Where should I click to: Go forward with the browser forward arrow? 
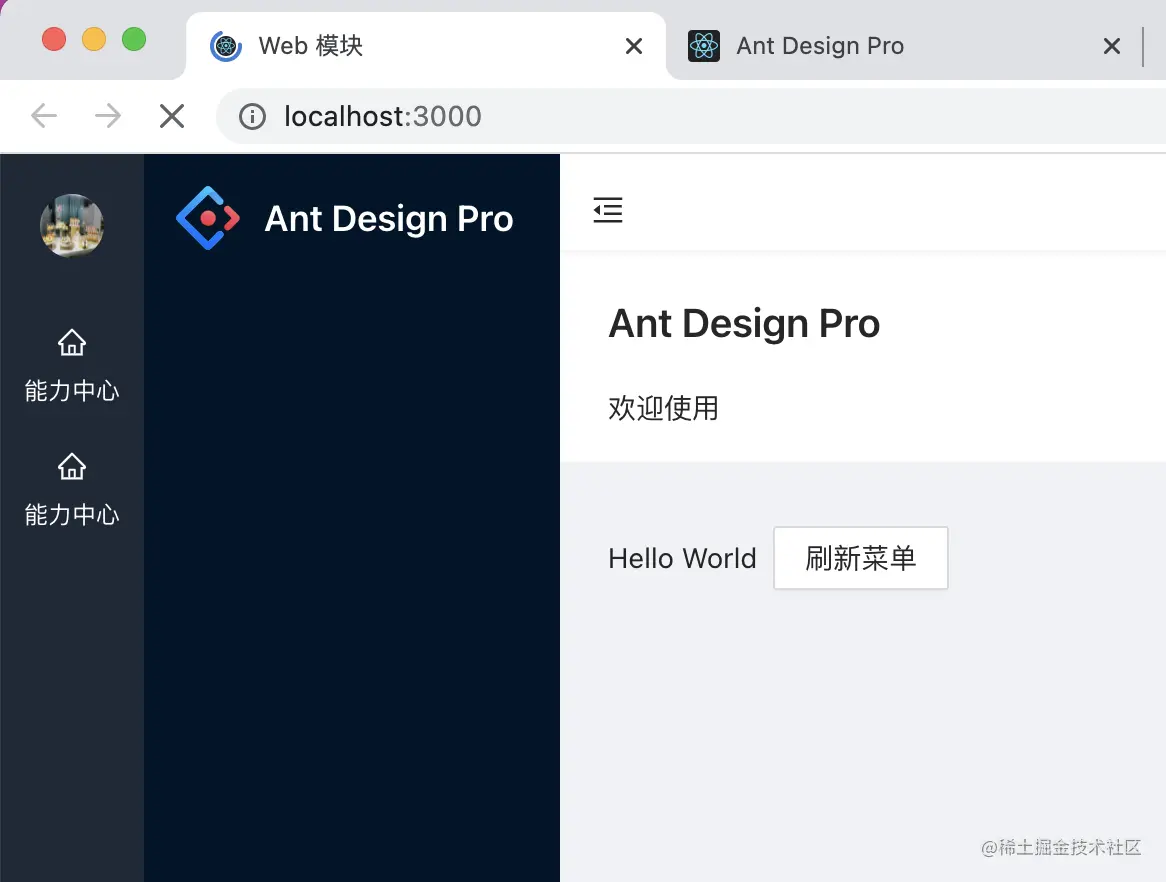click(x=108, y=115)
